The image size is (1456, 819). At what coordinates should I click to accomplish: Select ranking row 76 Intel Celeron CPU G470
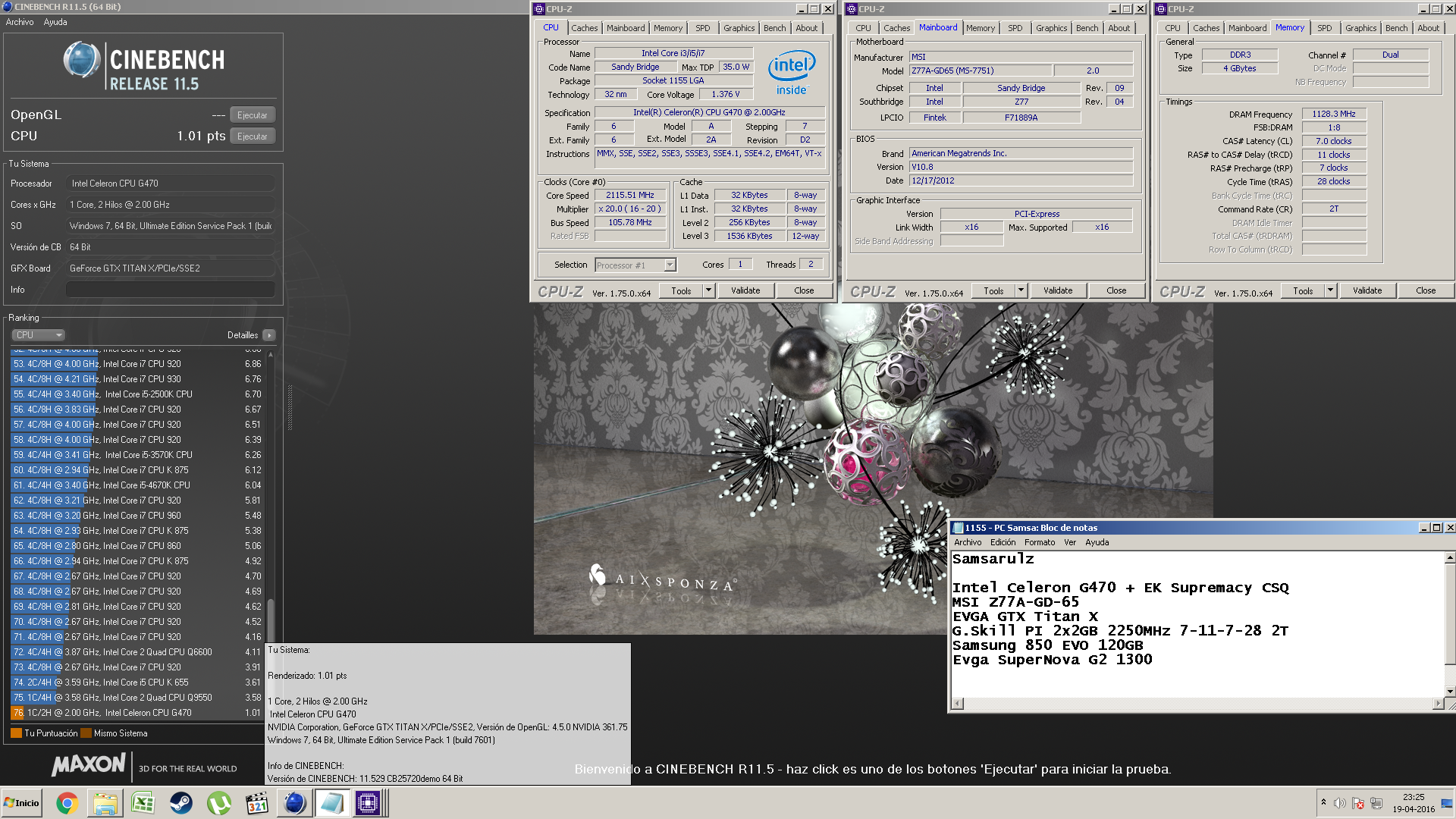click(137, 713)
